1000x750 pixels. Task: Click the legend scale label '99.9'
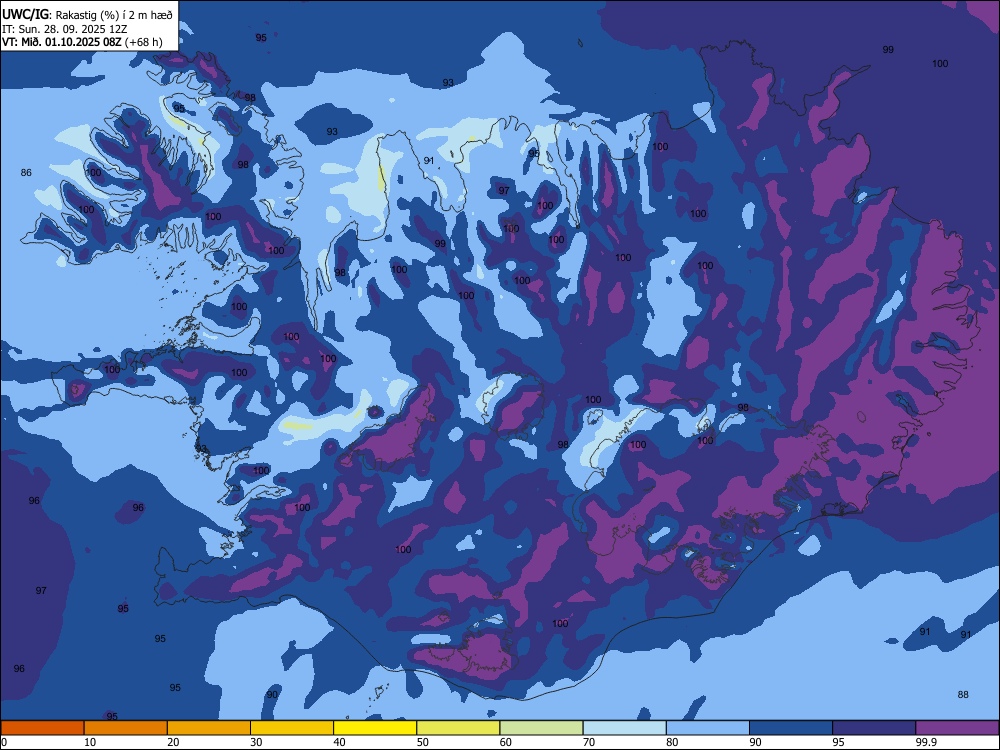click(x=925, y=742)
